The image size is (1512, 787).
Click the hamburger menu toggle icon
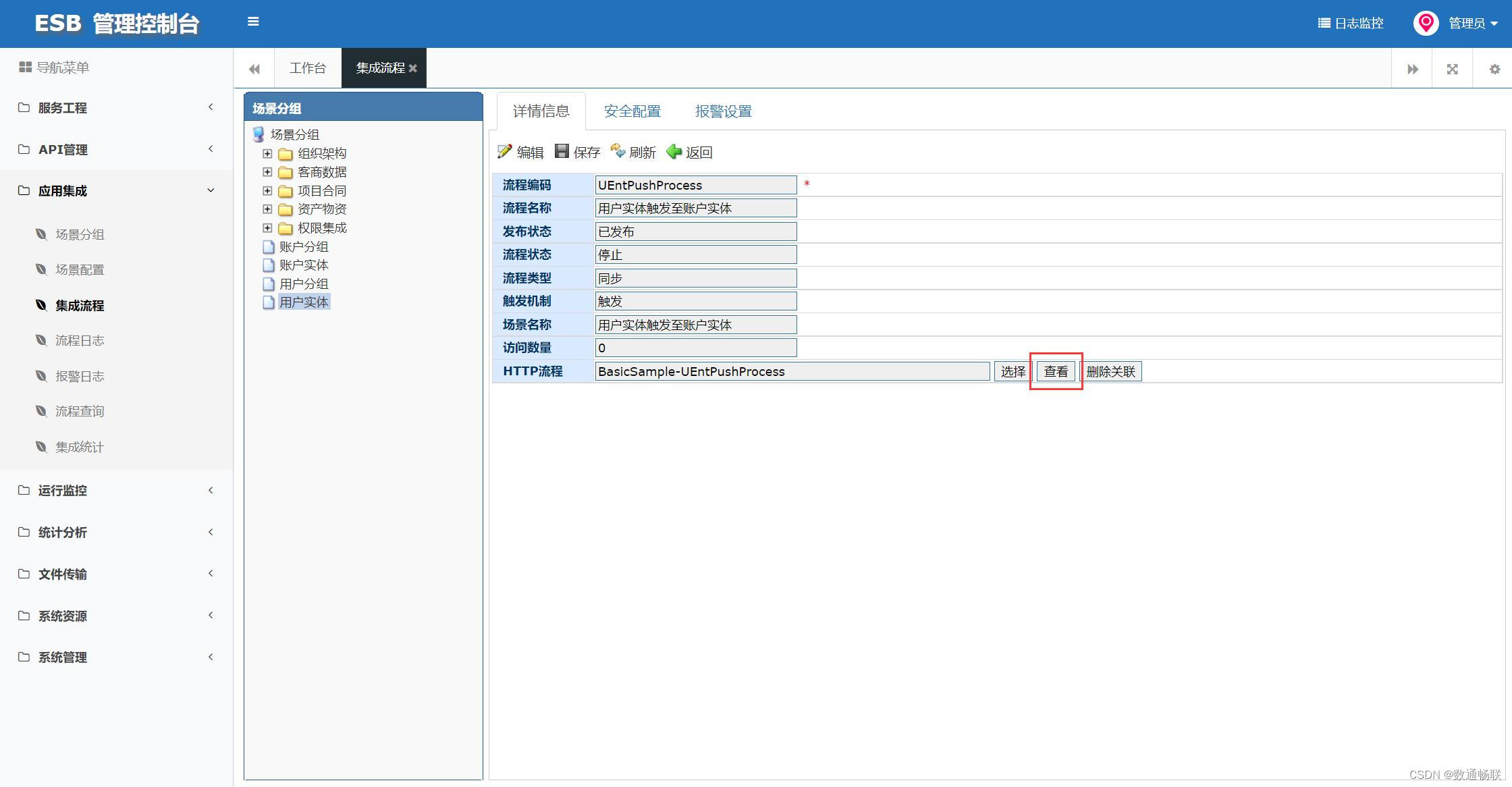253,22
